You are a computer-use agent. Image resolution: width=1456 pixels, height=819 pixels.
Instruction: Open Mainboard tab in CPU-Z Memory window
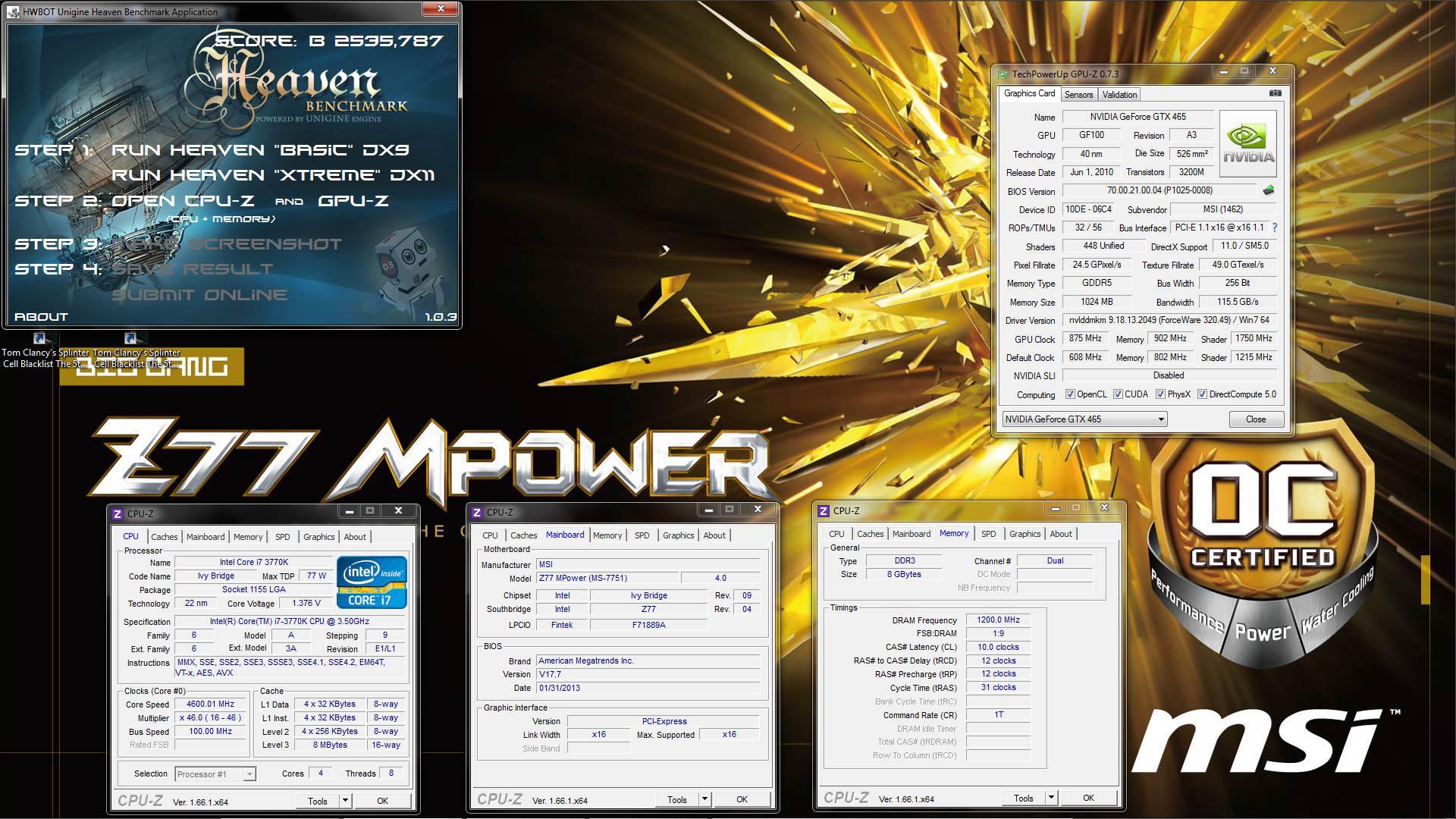tap(911, 534)
